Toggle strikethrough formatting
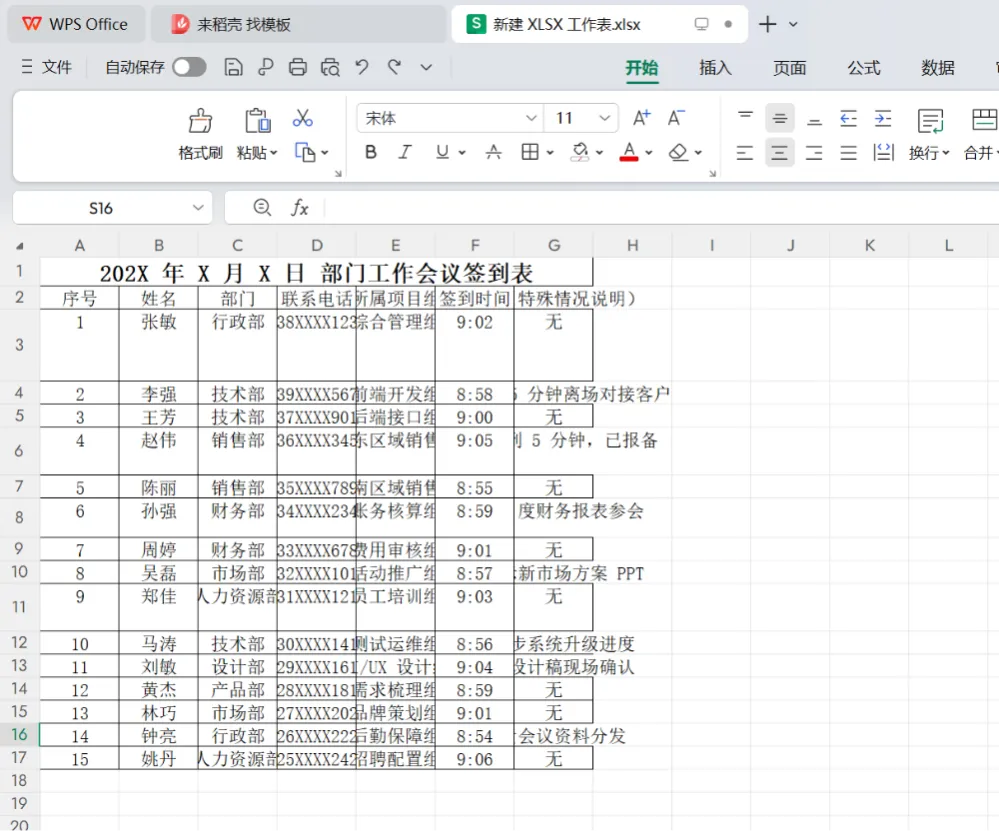This screenshot has height=832, width=999. [x=493, y=152]
